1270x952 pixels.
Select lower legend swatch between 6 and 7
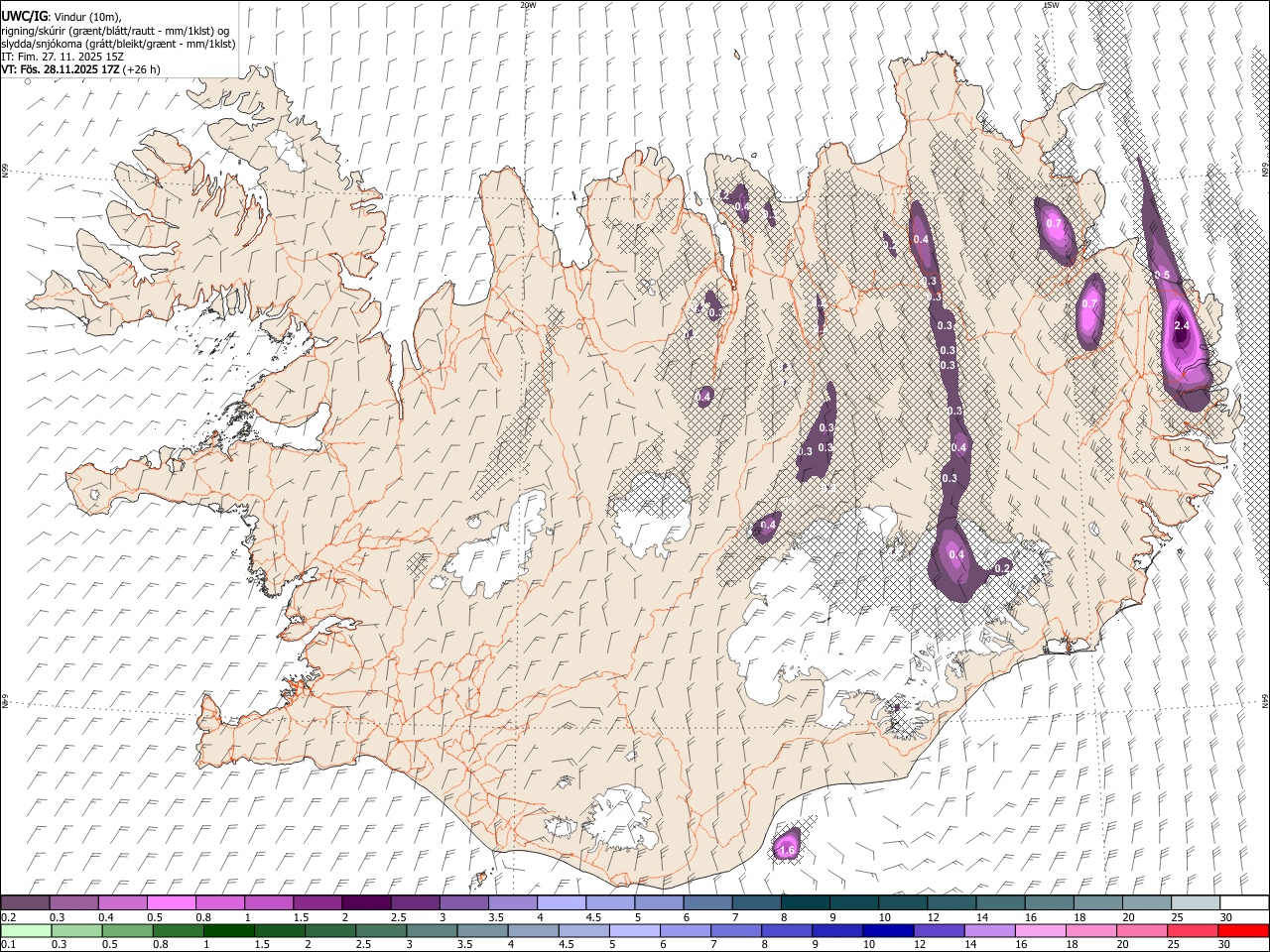point(686,930)
